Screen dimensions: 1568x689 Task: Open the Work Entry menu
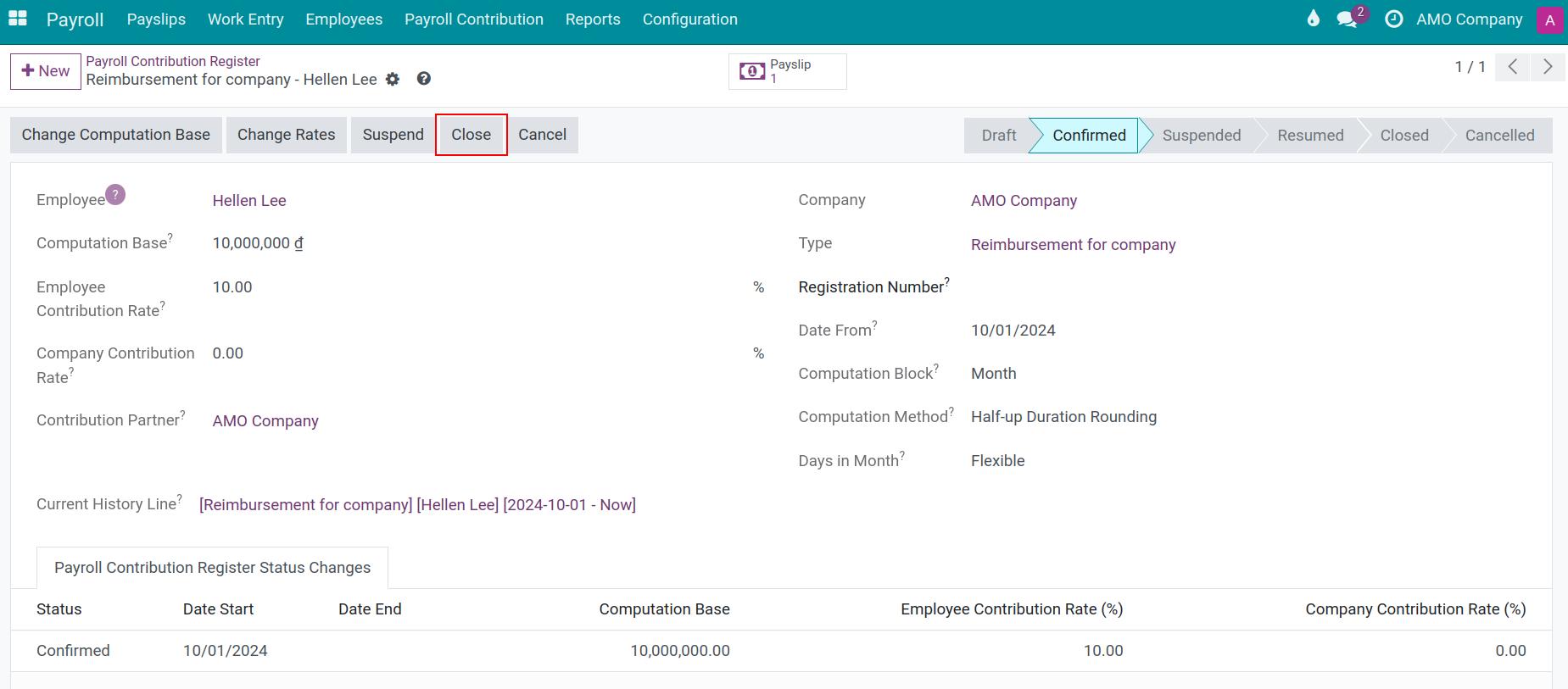pos(246,19)
